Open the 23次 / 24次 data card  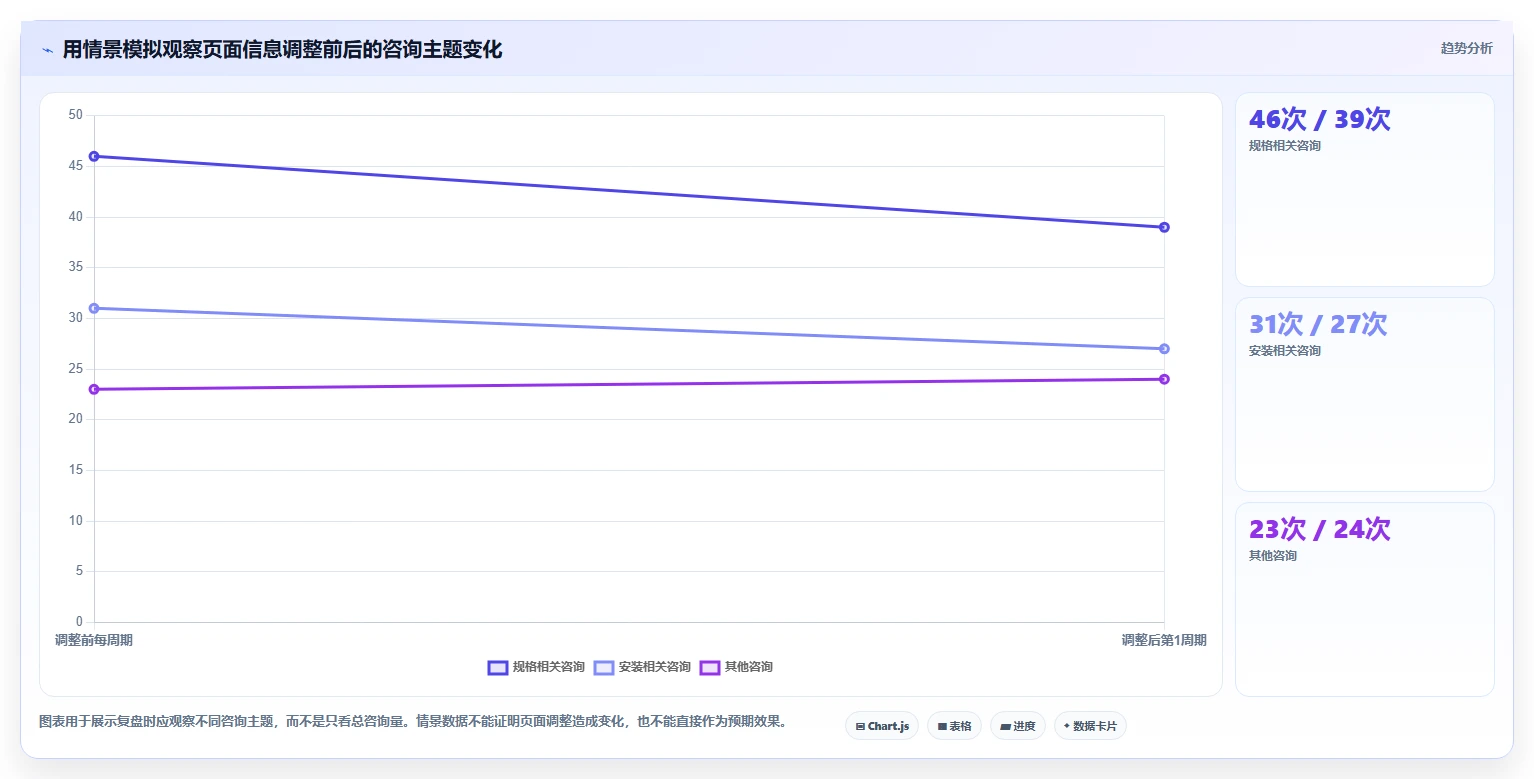[x=1364, y=599]
